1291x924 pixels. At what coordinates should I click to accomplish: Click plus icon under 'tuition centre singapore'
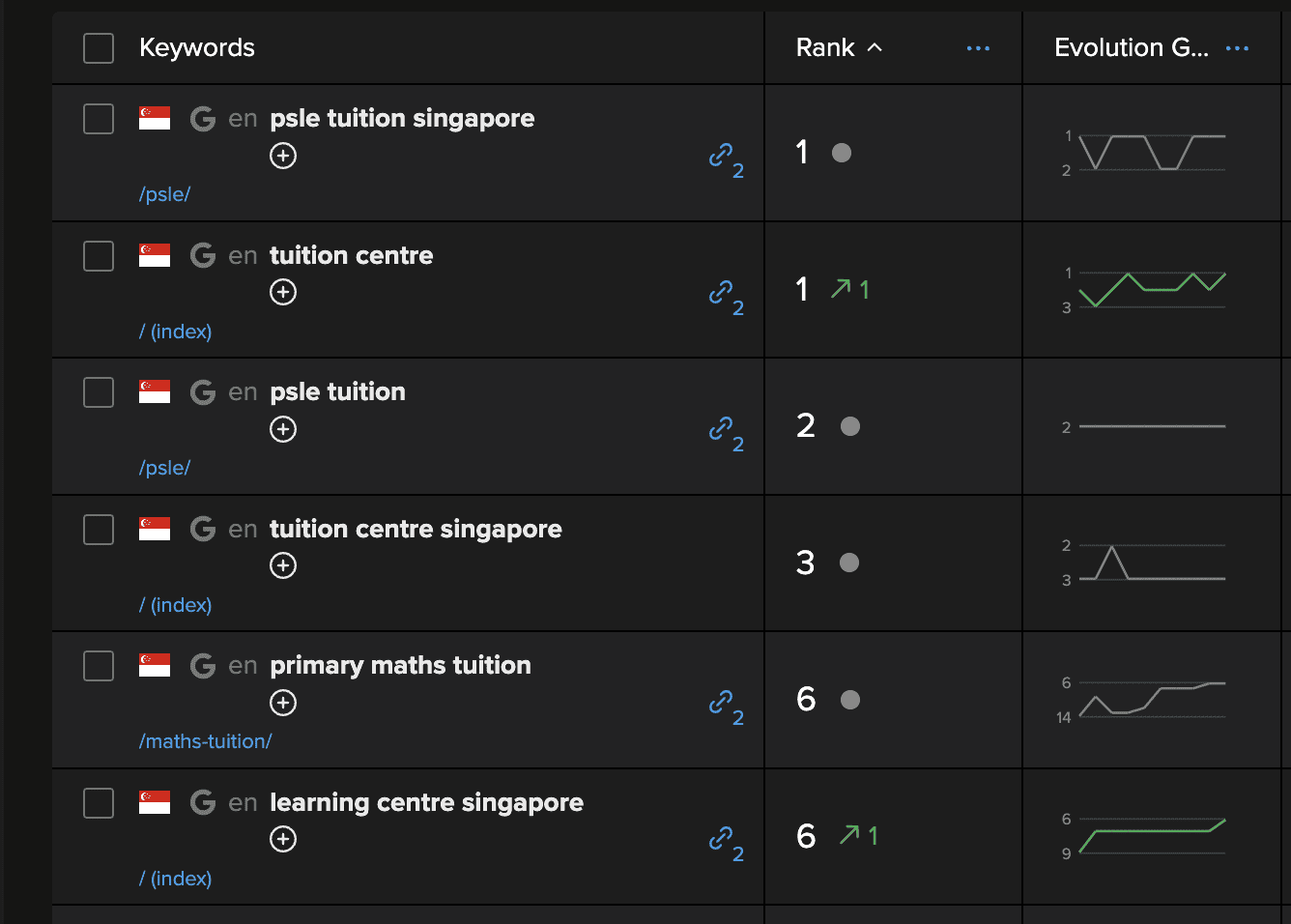click(x=283, y=565)
